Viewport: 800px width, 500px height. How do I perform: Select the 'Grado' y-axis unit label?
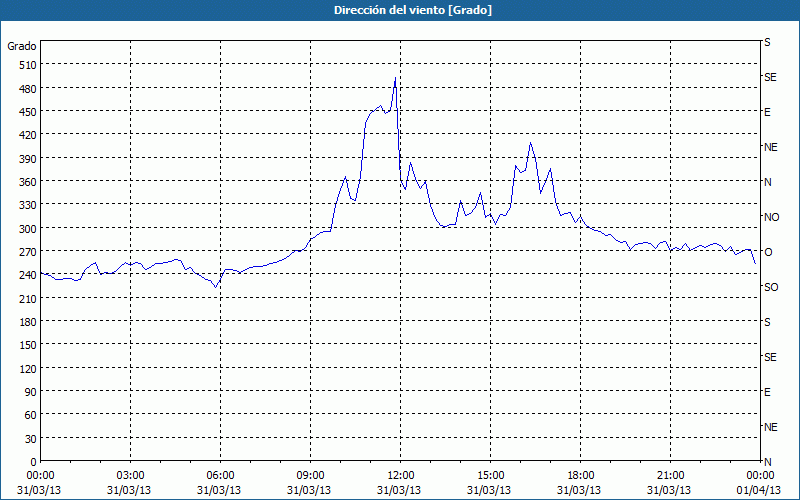point(22,46)
